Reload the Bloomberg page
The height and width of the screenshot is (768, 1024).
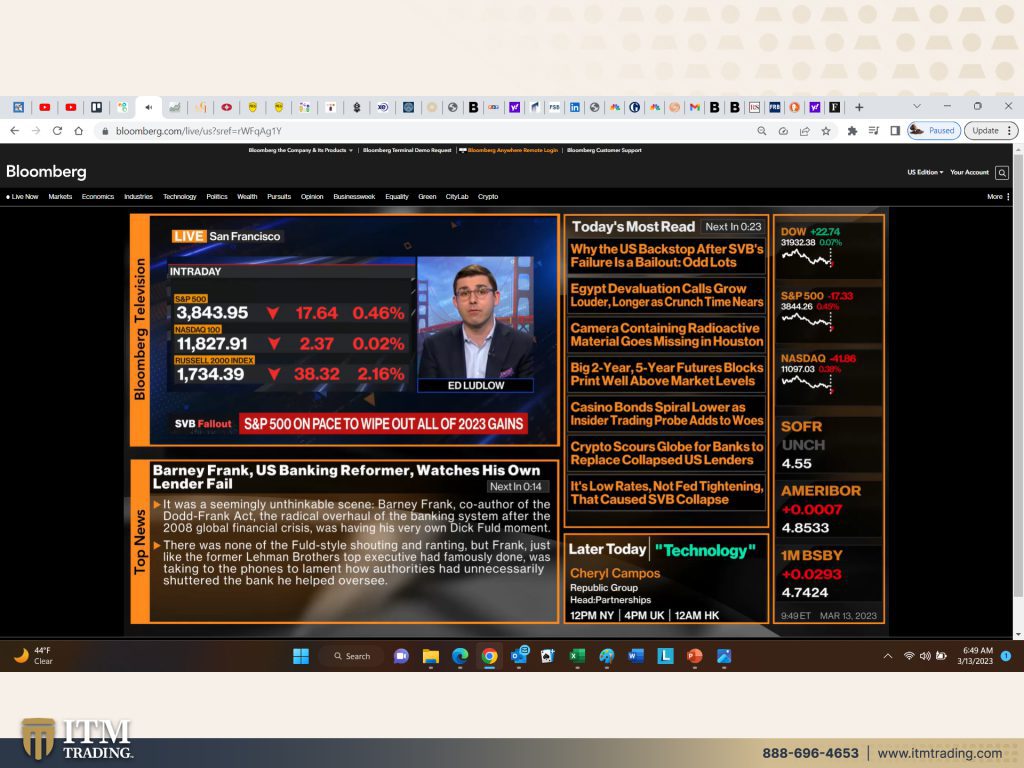[57, 131]
